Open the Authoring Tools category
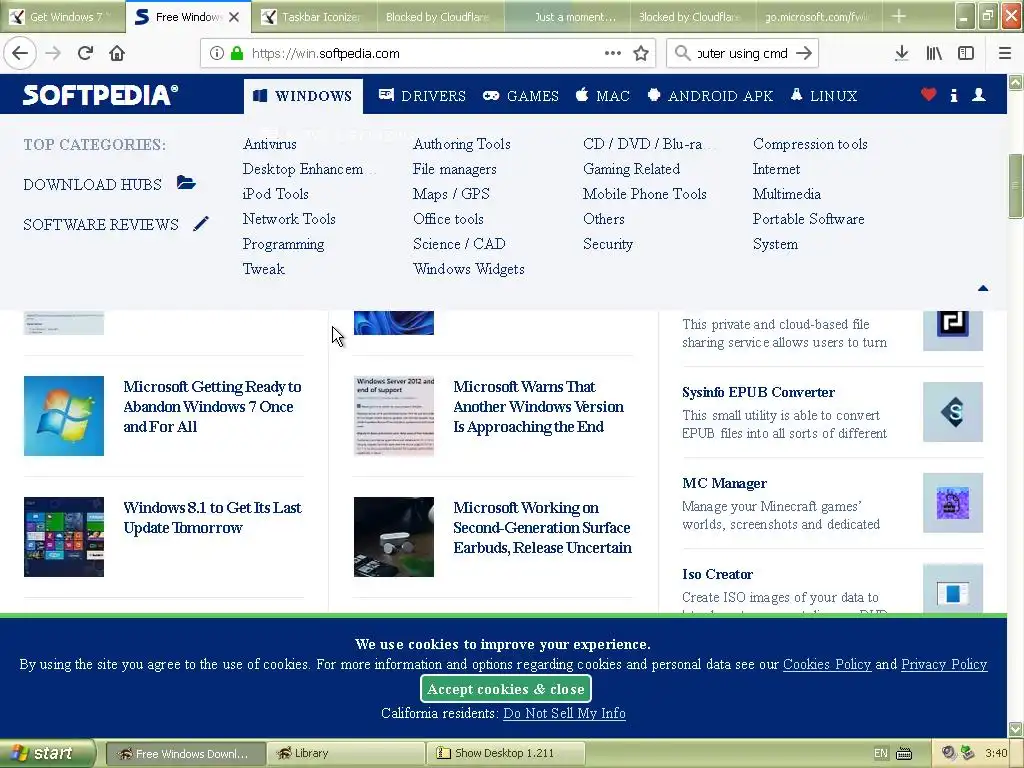This screenshot has width=1024, height=768. point(462,144)
